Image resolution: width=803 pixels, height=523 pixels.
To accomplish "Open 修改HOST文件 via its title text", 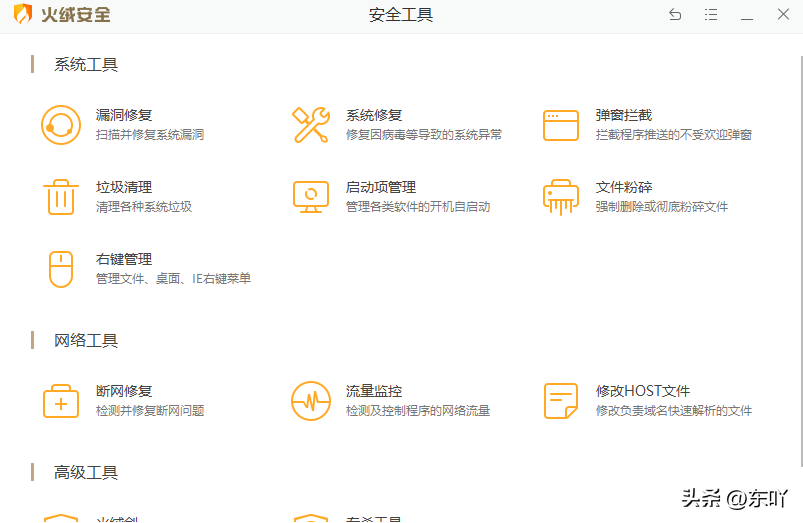I will (643, 391).
